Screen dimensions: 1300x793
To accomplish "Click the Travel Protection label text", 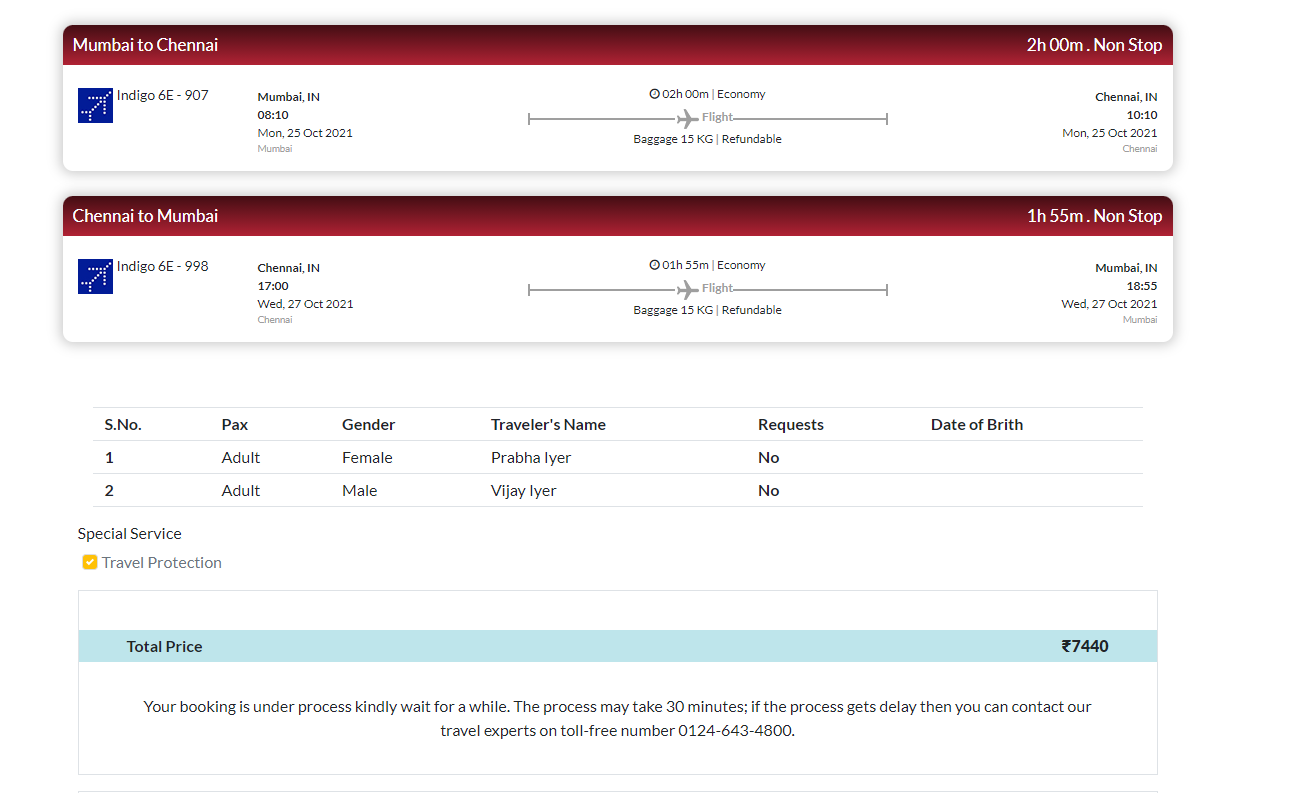I will coord(162,562).
